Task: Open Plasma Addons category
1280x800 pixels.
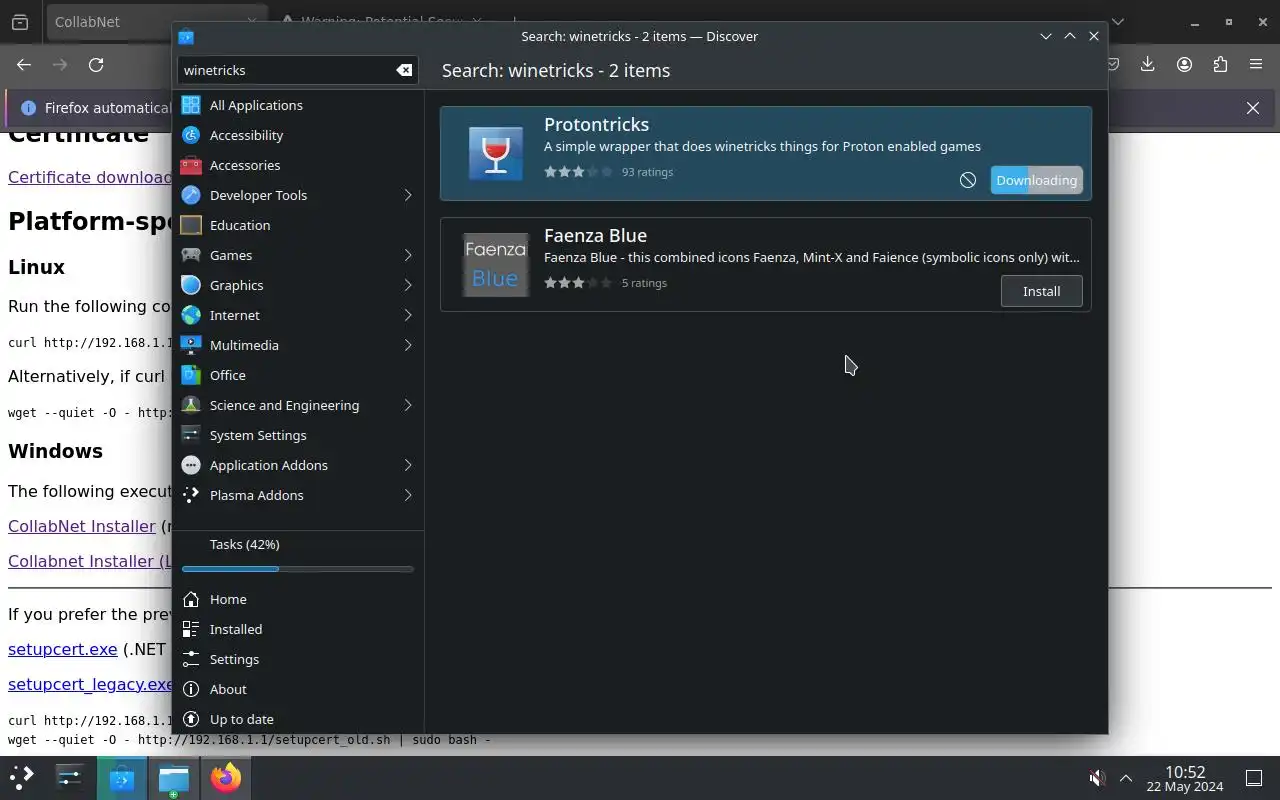Action: coord(298,495)
